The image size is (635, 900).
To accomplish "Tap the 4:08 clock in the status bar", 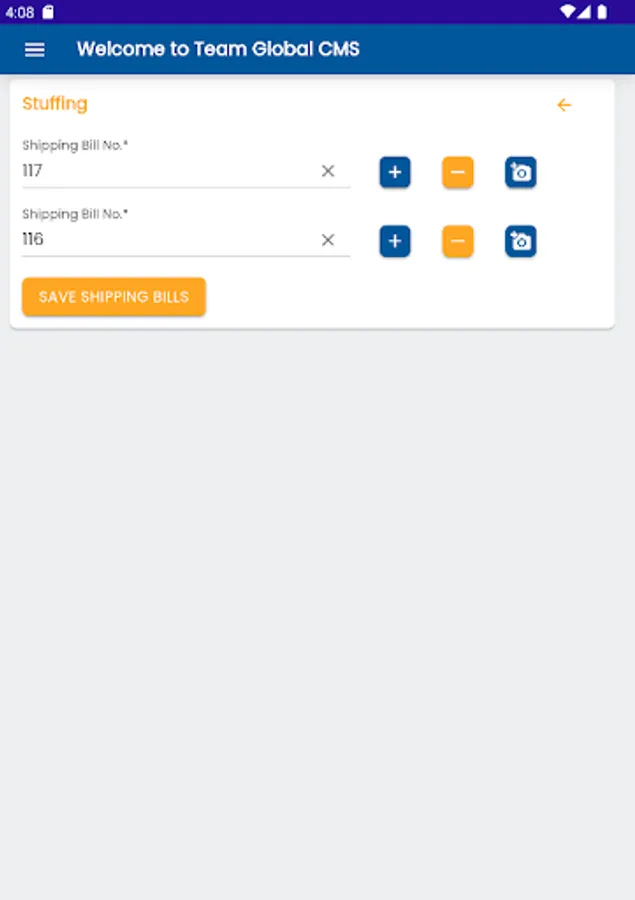I will click(19, 12).
